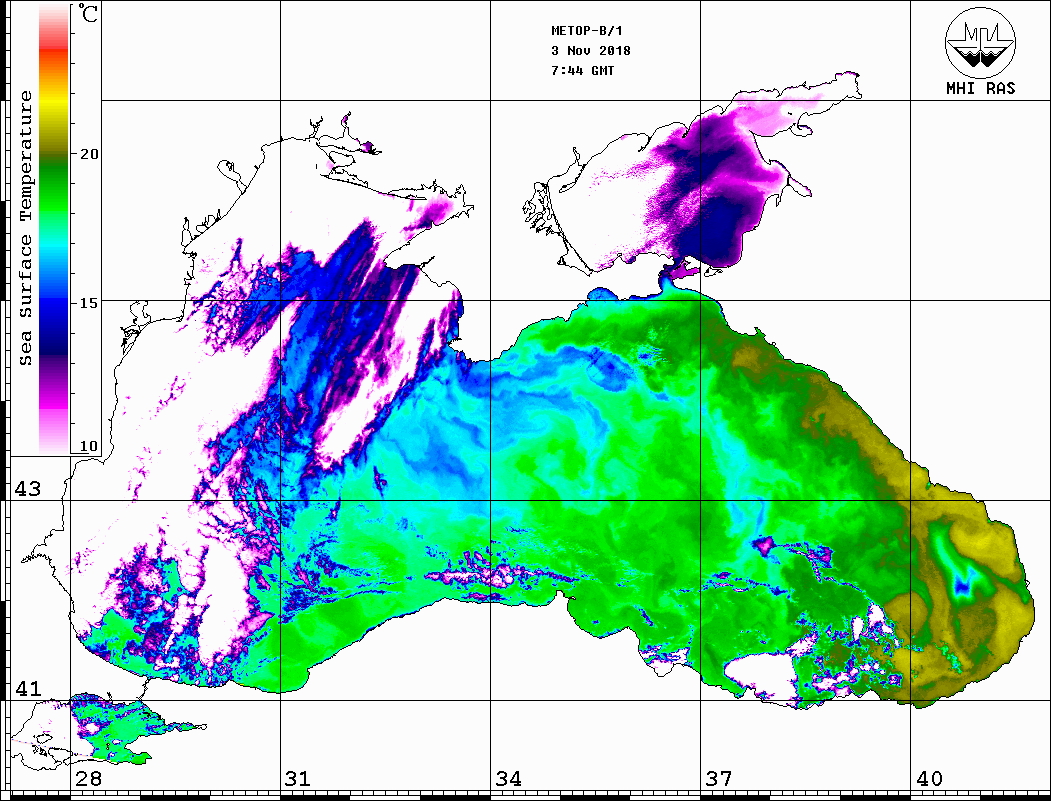This screenshot has height=801, width=1051.
Task: Click the 10 mark on the temperature scale
Action: point(89,446)
